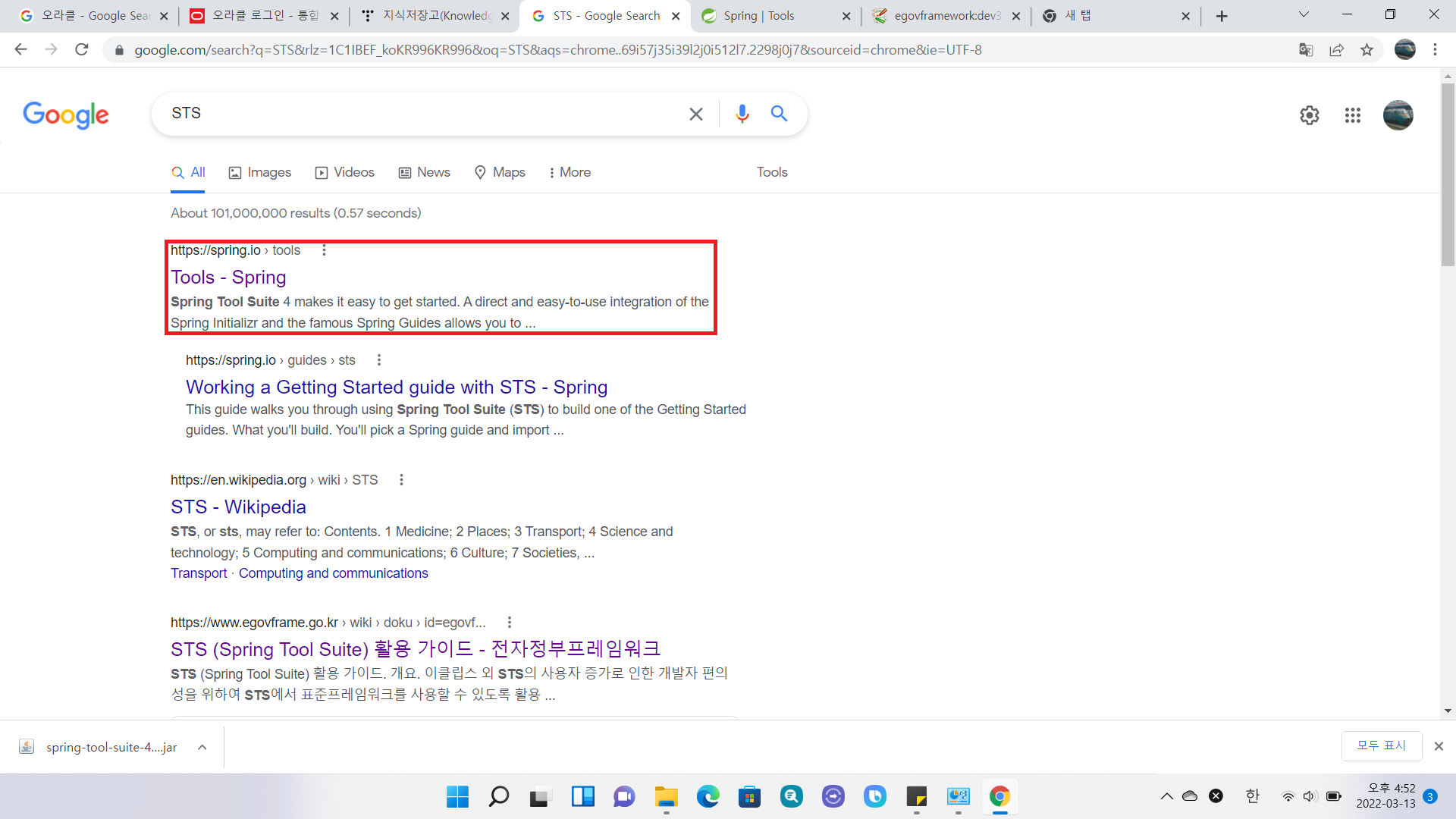
Task: Click inside the STS search input field
Action: (x=425, y=114)
